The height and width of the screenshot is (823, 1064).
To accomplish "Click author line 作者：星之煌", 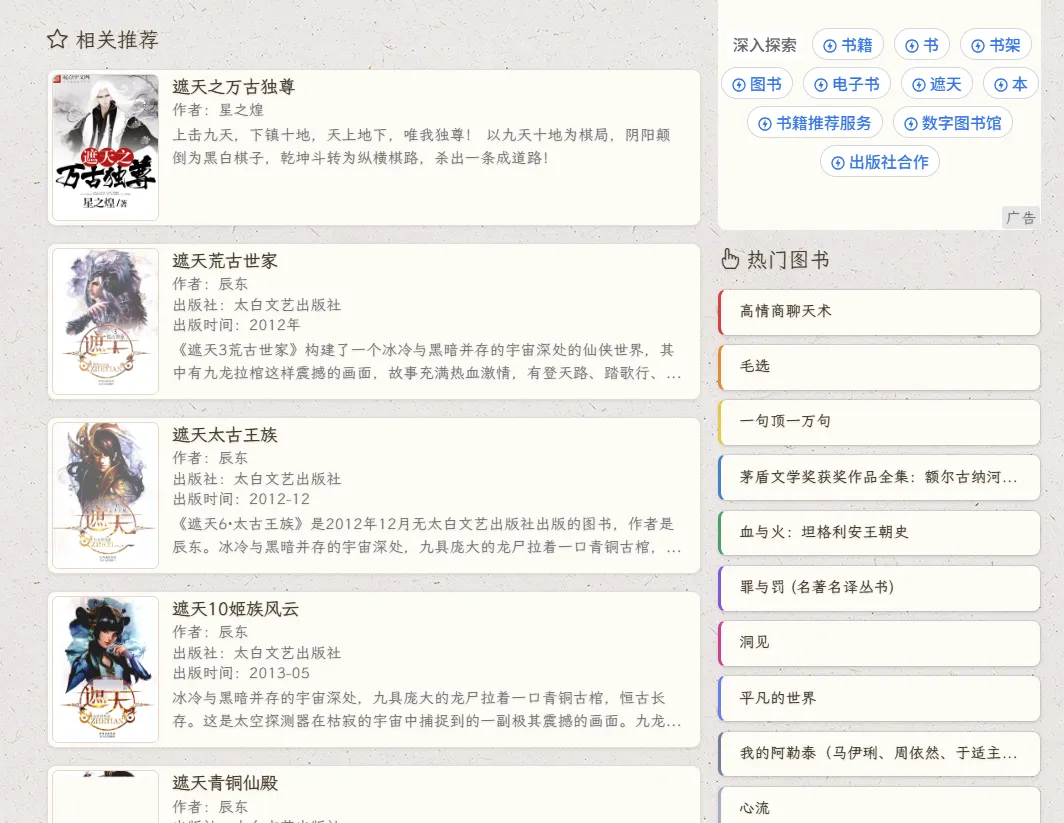I will [218, 110].
